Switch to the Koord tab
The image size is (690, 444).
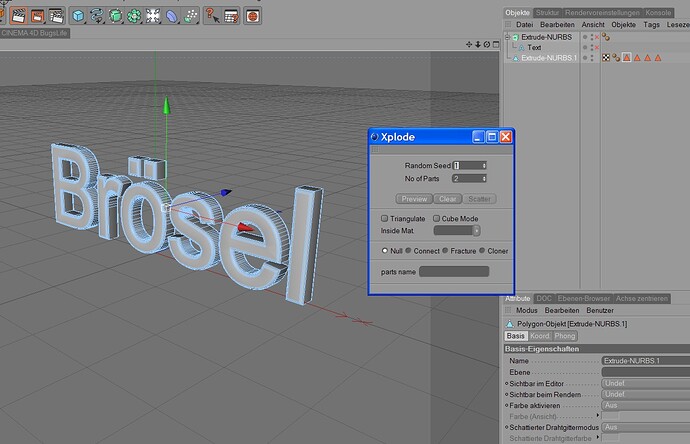point(540,336)
